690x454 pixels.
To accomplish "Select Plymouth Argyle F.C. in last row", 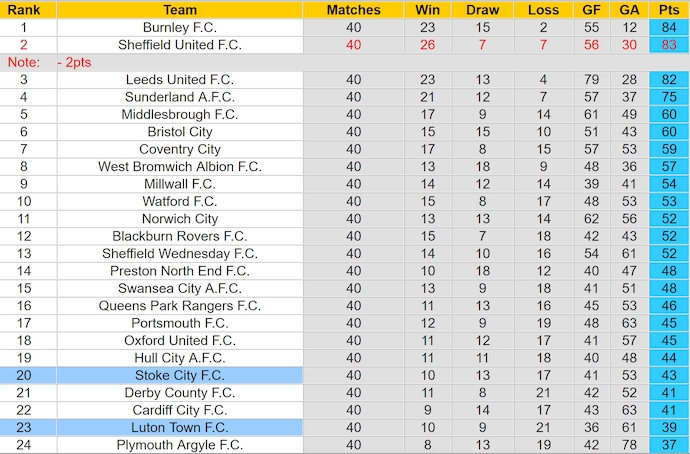I will pos(180,445).
